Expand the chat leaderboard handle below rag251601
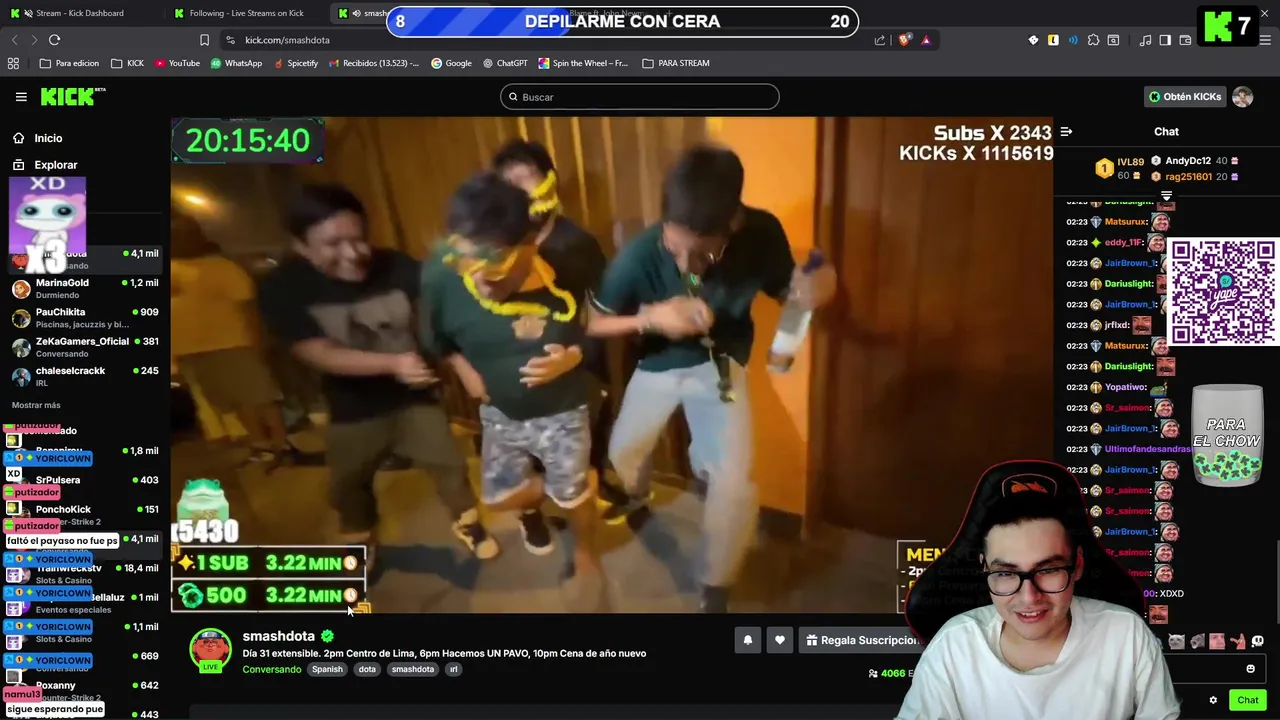1280x720 pixels. pos(1166,195)
